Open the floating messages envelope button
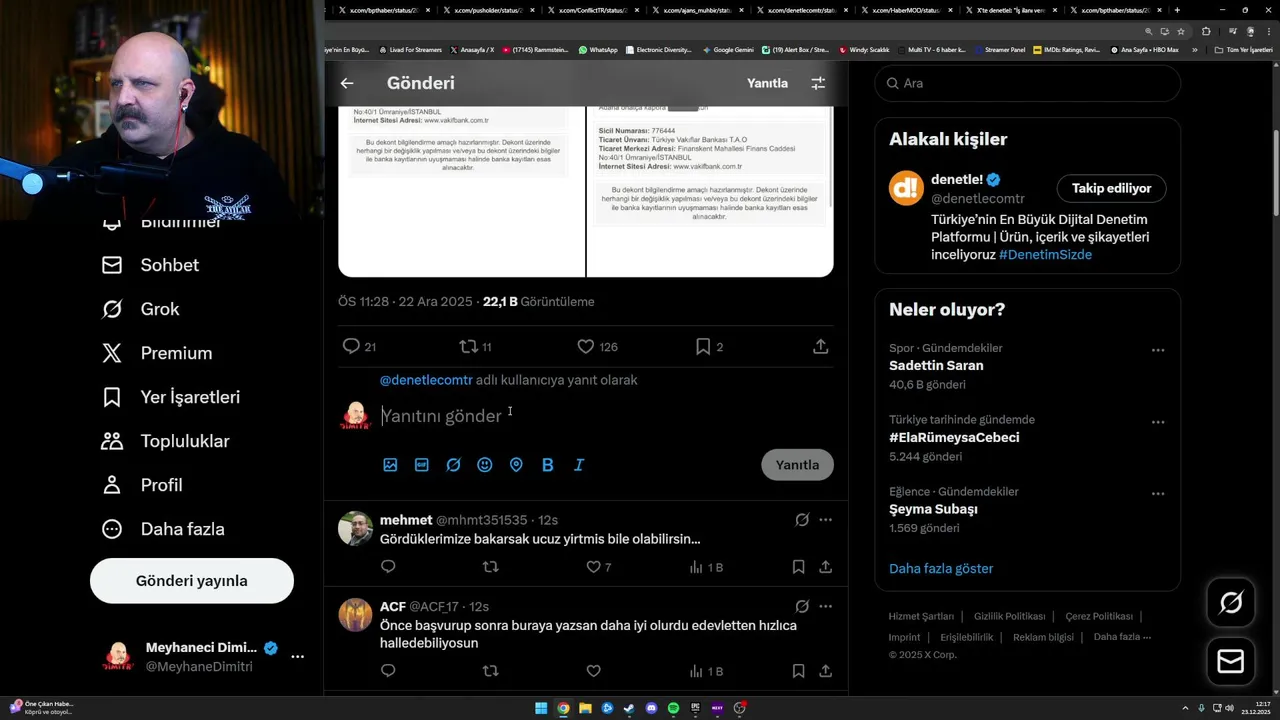 (1231, 662)
